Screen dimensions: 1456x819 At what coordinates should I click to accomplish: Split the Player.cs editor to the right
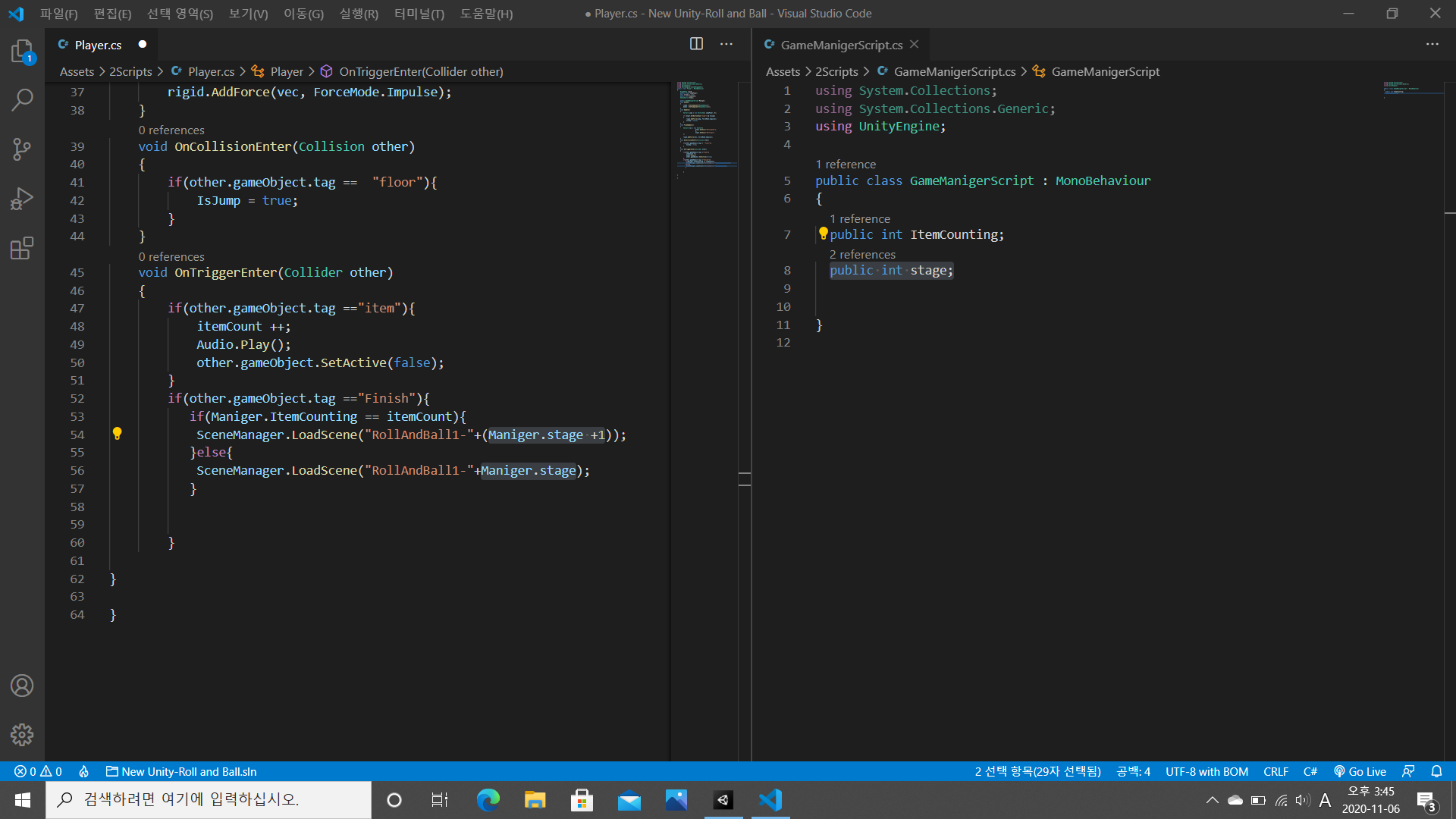coord(696,44)
